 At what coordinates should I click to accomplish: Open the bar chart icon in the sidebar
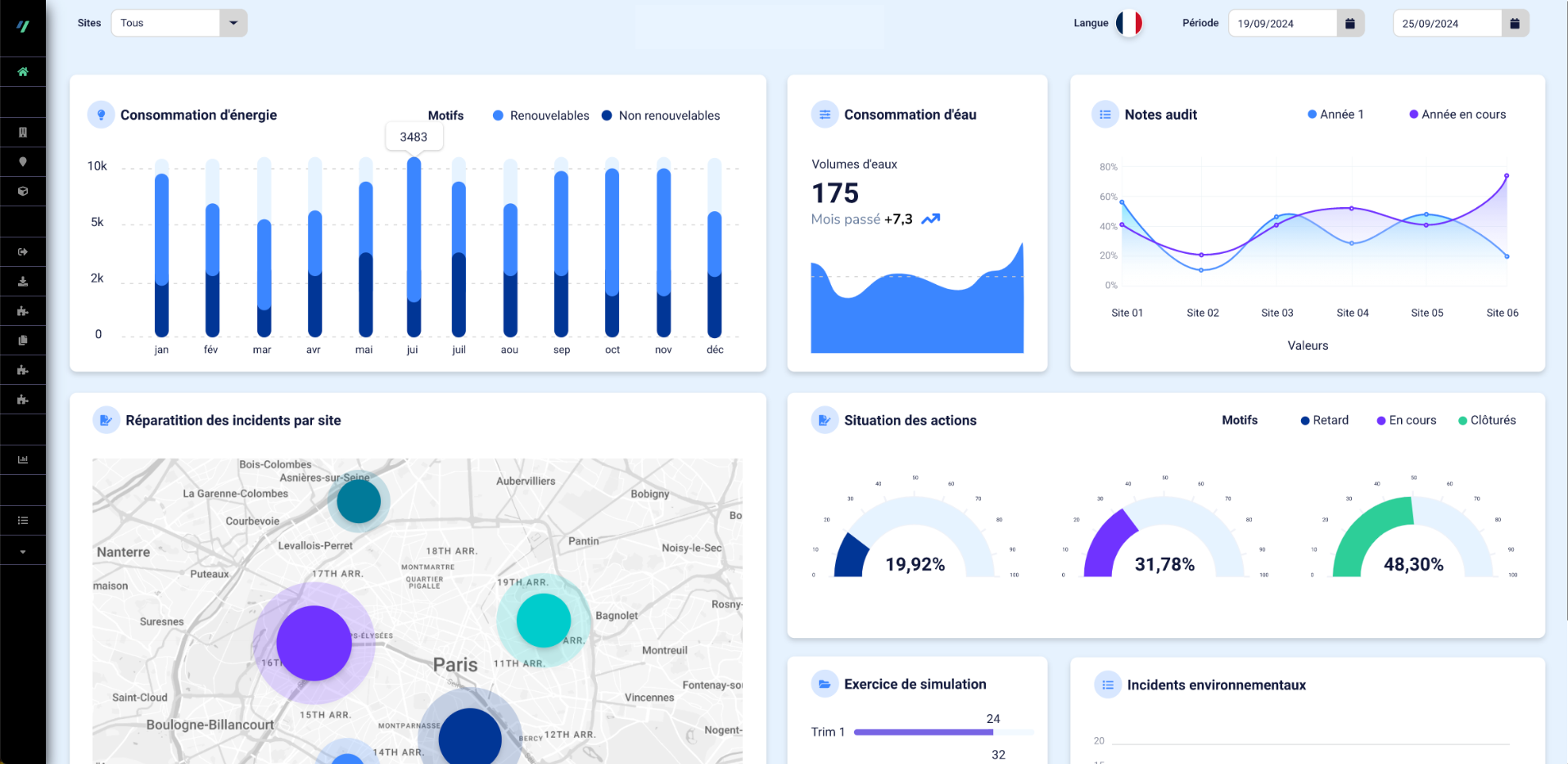tap(23, 460)
